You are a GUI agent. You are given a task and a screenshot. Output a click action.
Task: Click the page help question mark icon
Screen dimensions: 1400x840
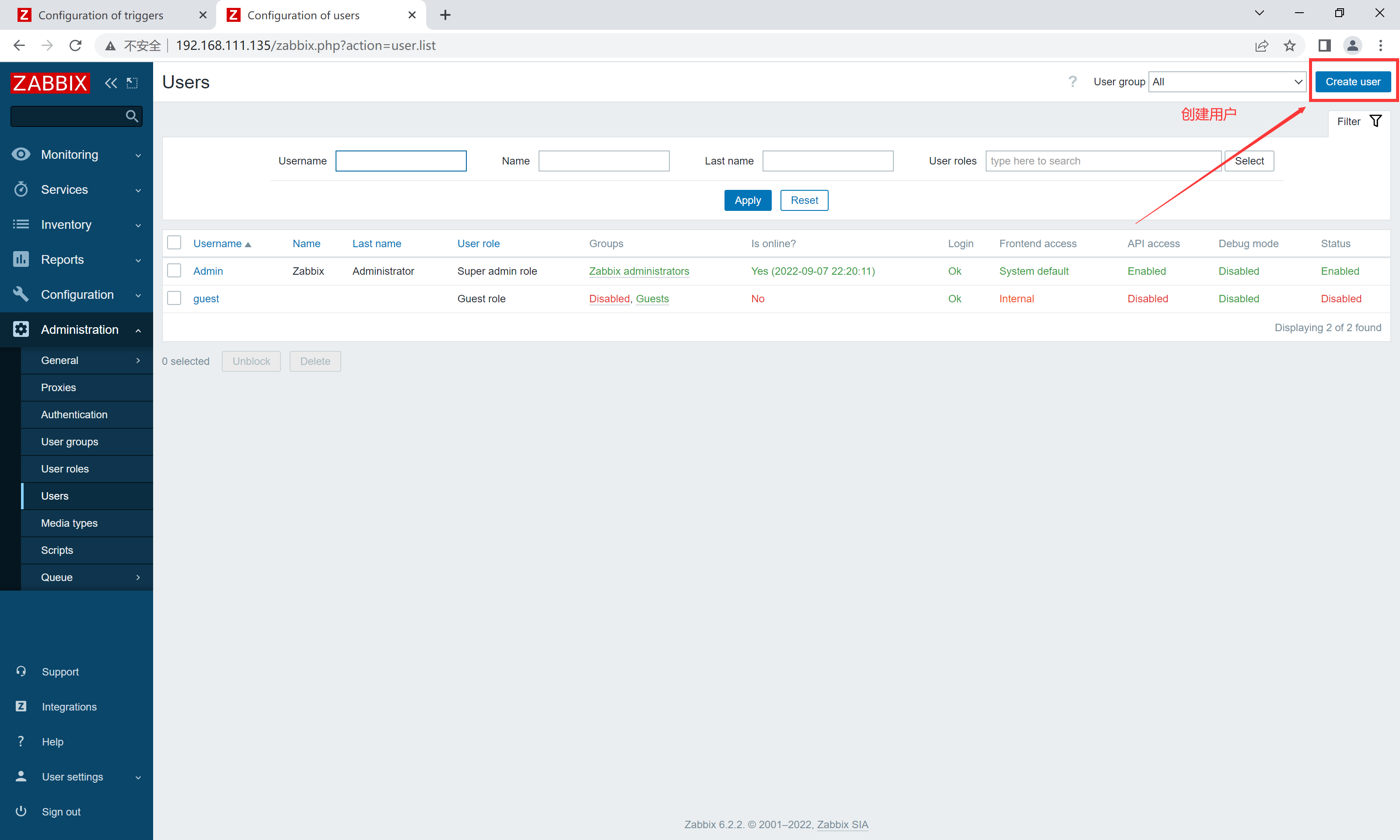pos(1072,81)
